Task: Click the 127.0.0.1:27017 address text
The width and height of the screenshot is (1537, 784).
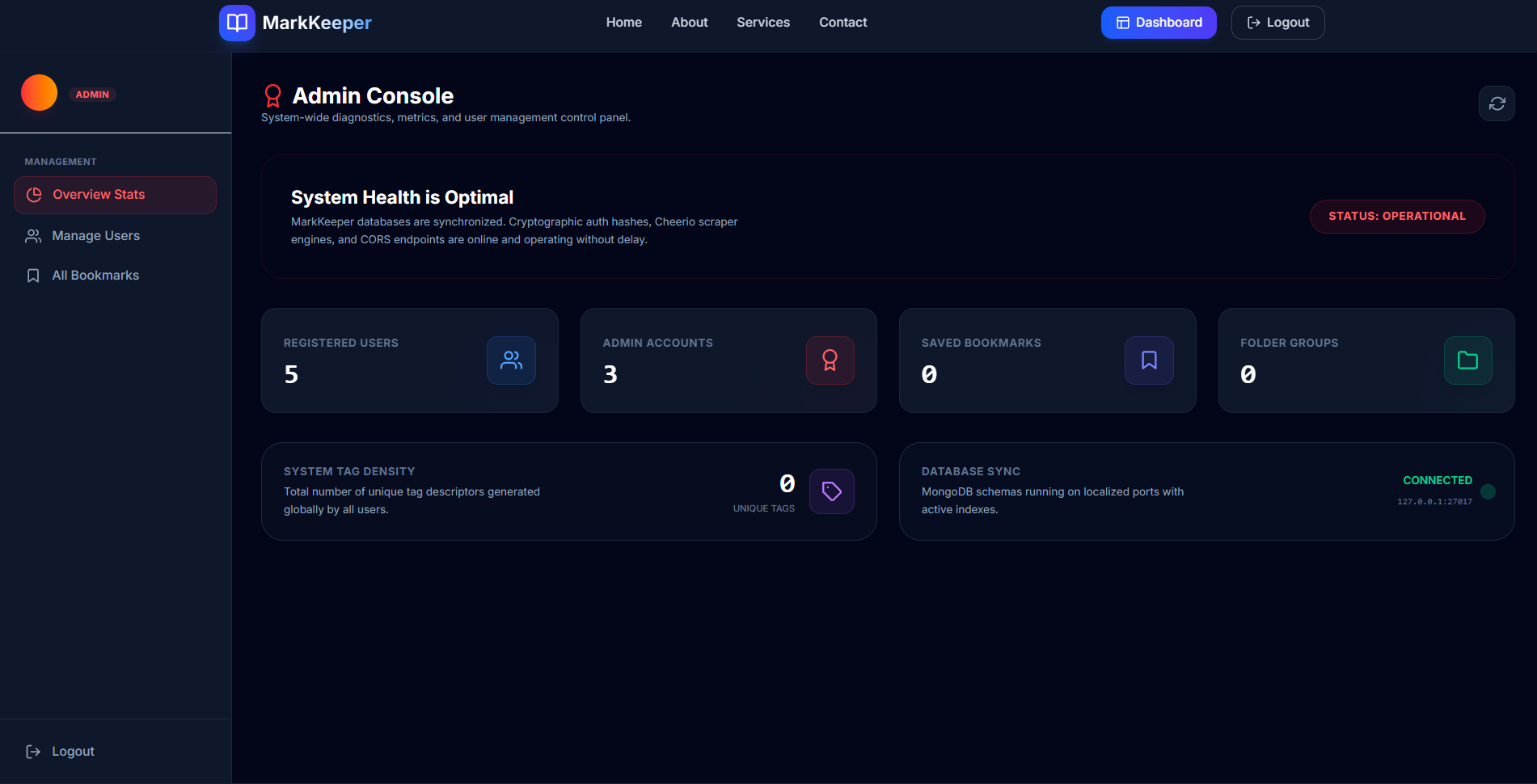Action: tap(1435, 502)
